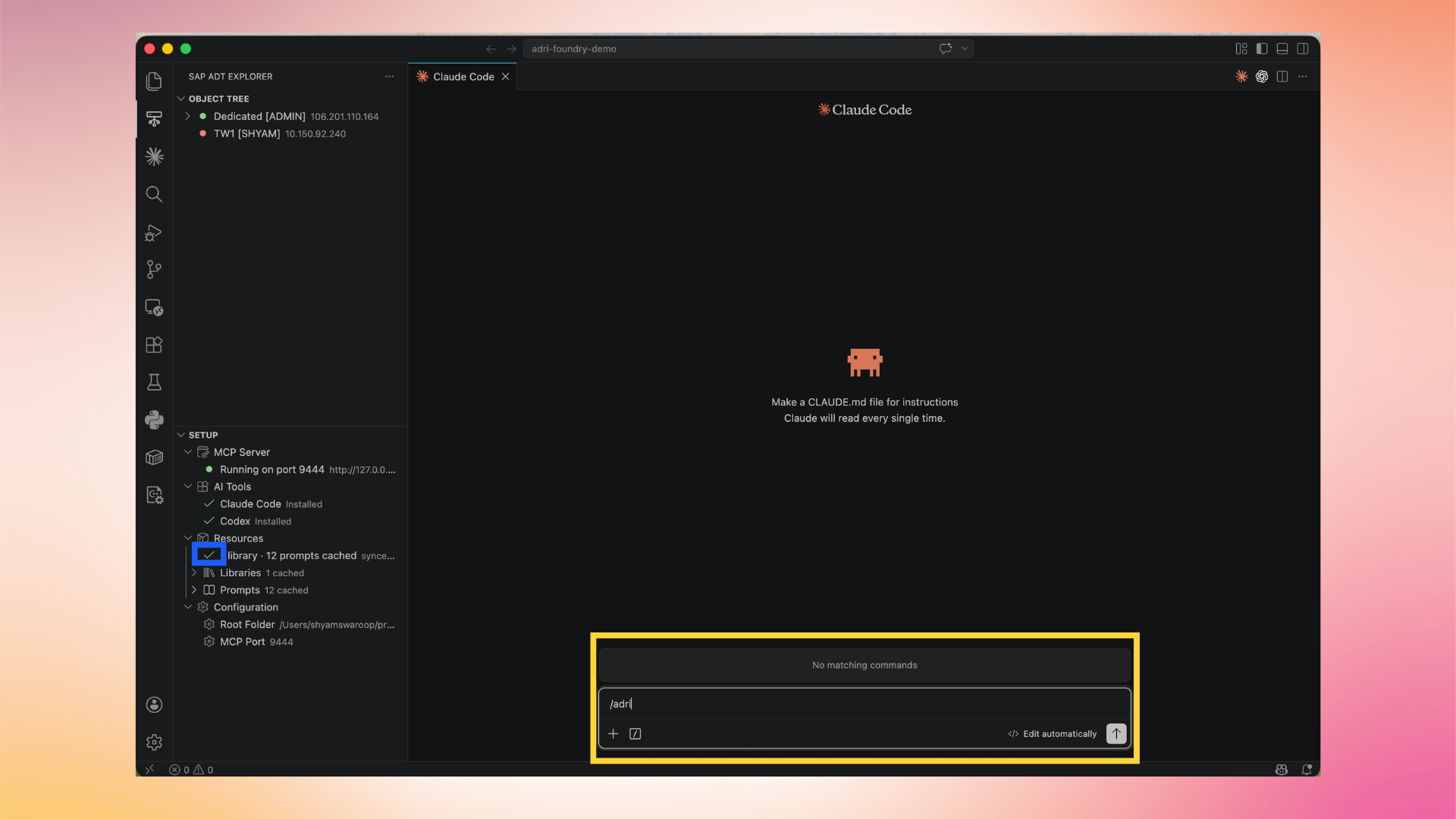Click the send arrow button in prompt box

click(x=1116, y=733)
